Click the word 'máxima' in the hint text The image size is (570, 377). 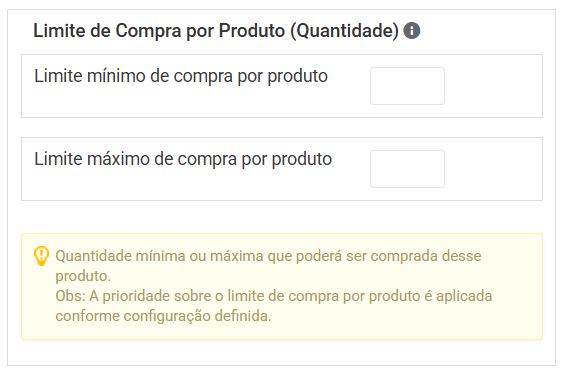coord(237,256)
